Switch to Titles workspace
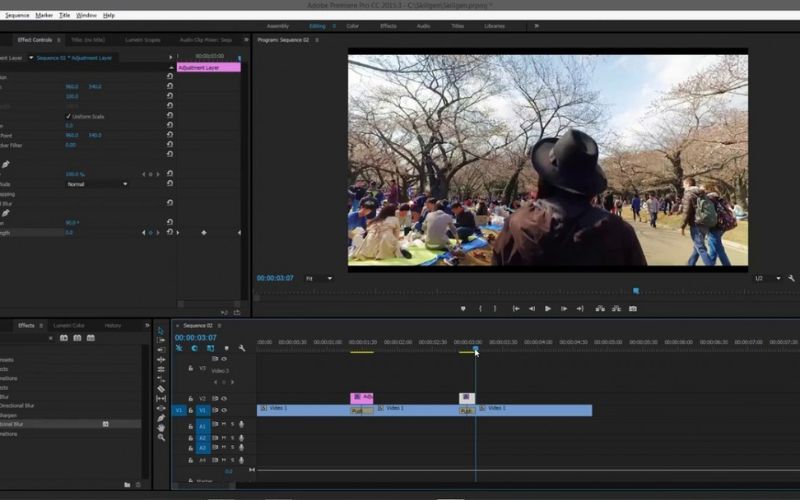This screenshot has height=500, width=800. (457, 26)
